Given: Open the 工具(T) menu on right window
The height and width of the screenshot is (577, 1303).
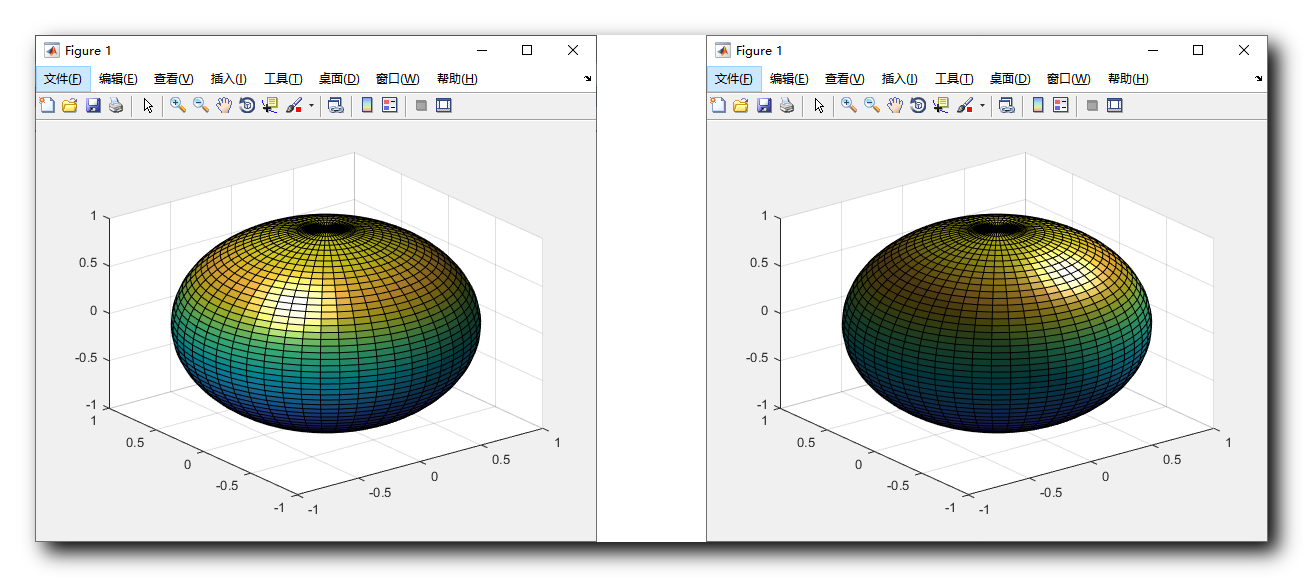Looking at the screenshot, I should (x=954, y=78).
